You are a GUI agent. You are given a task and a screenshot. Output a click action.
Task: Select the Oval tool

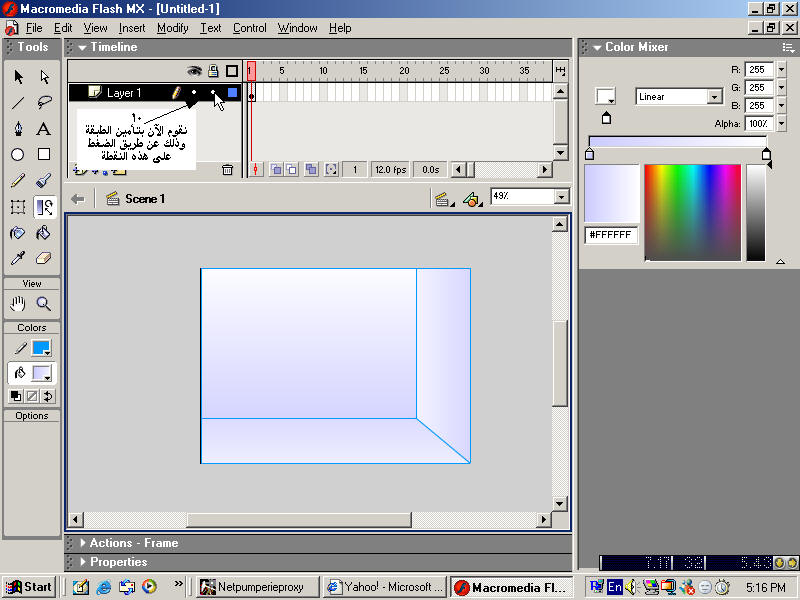click(x=18, y=154)
